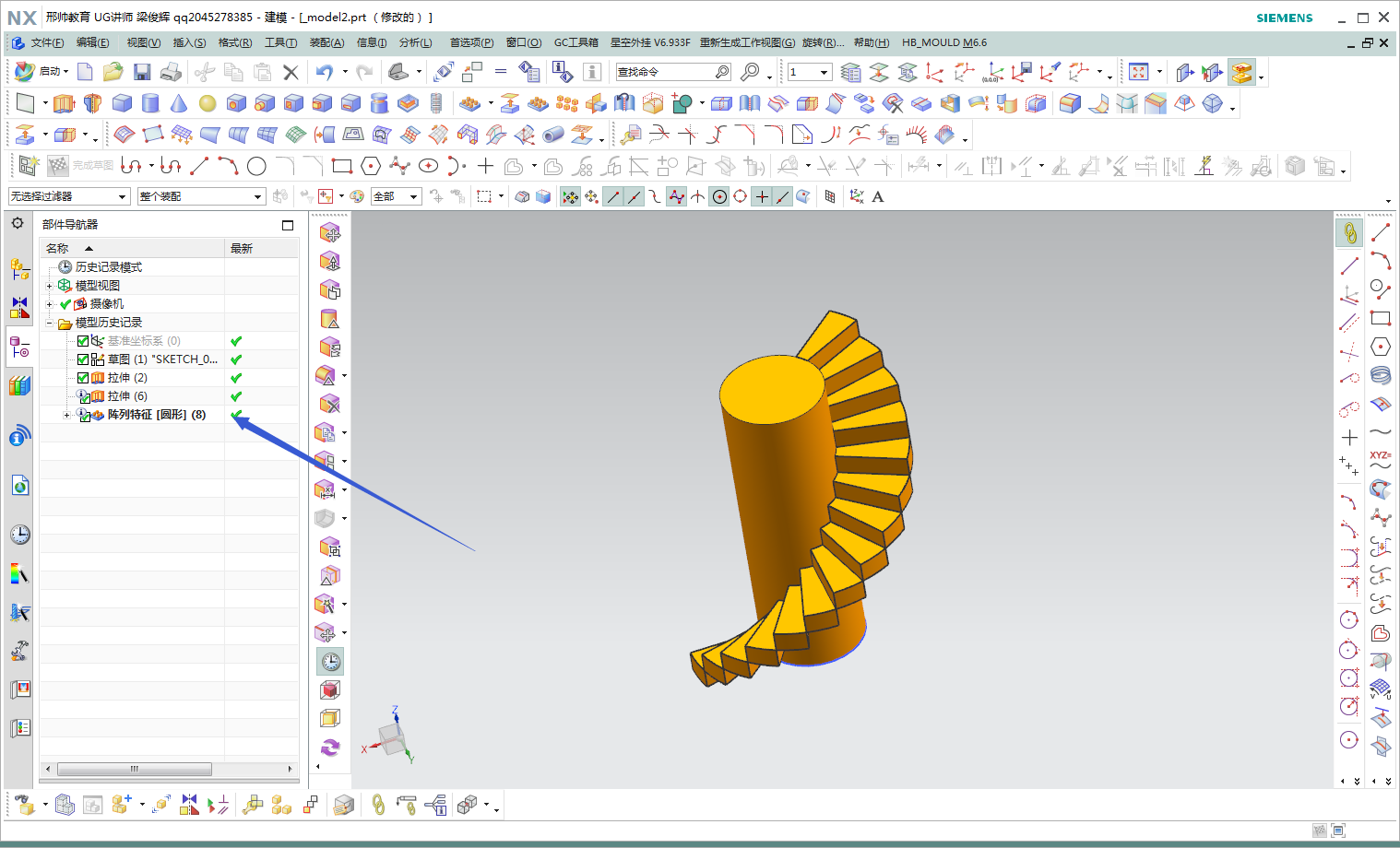The image size is (1400, 848).
Task: Click the 名称 column header to sort
Action: coord(58,248)
